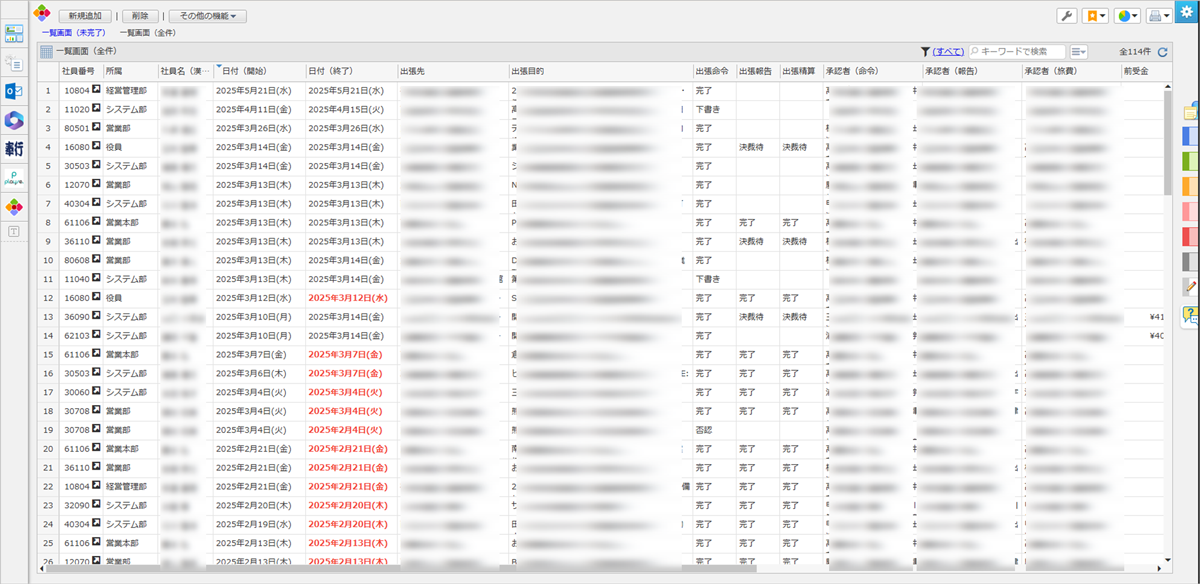Open the wrench settings tool
Image resolution: width=1200 pixels, height=584 pixels.
pyautogui.click(x=1066, y=16)
